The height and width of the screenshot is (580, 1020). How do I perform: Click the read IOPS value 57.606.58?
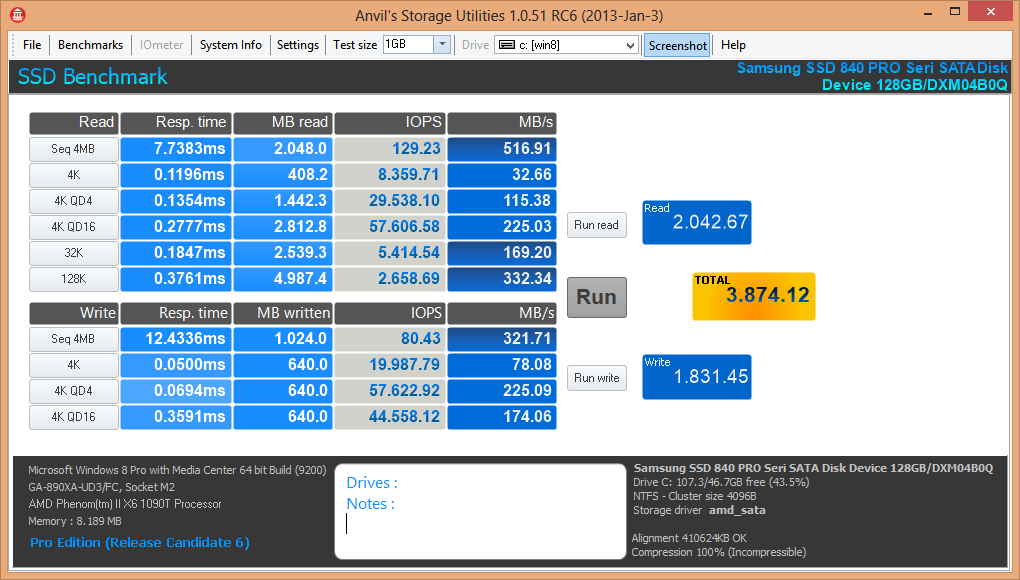pyautogui.click(x=390, y=227)
